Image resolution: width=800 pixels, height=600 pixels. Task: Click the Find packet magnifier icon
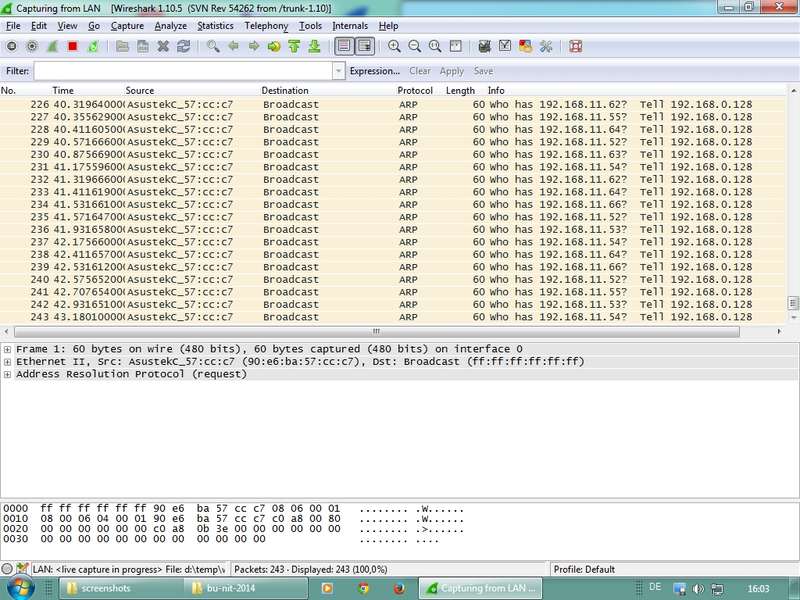[213, 46]
